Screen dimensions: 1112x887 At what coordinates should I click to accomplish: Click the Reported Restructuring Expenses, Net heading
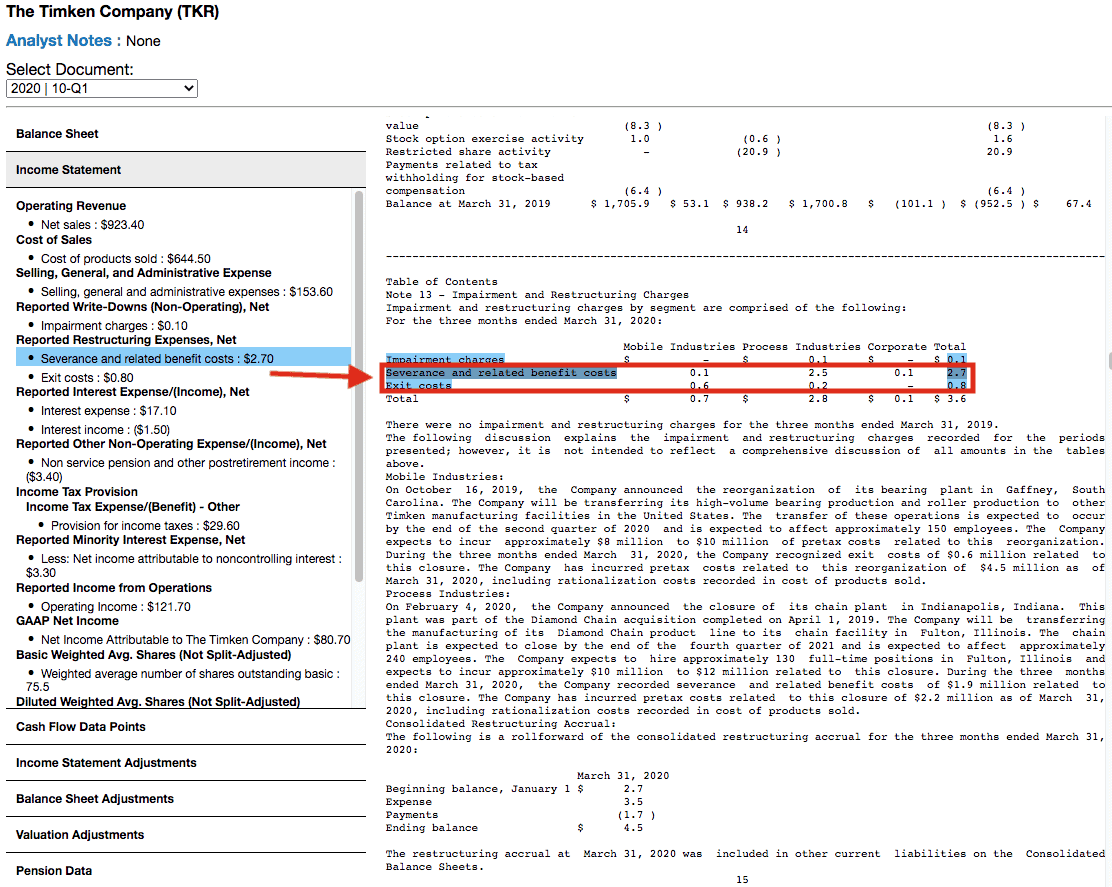pos(126,340)
